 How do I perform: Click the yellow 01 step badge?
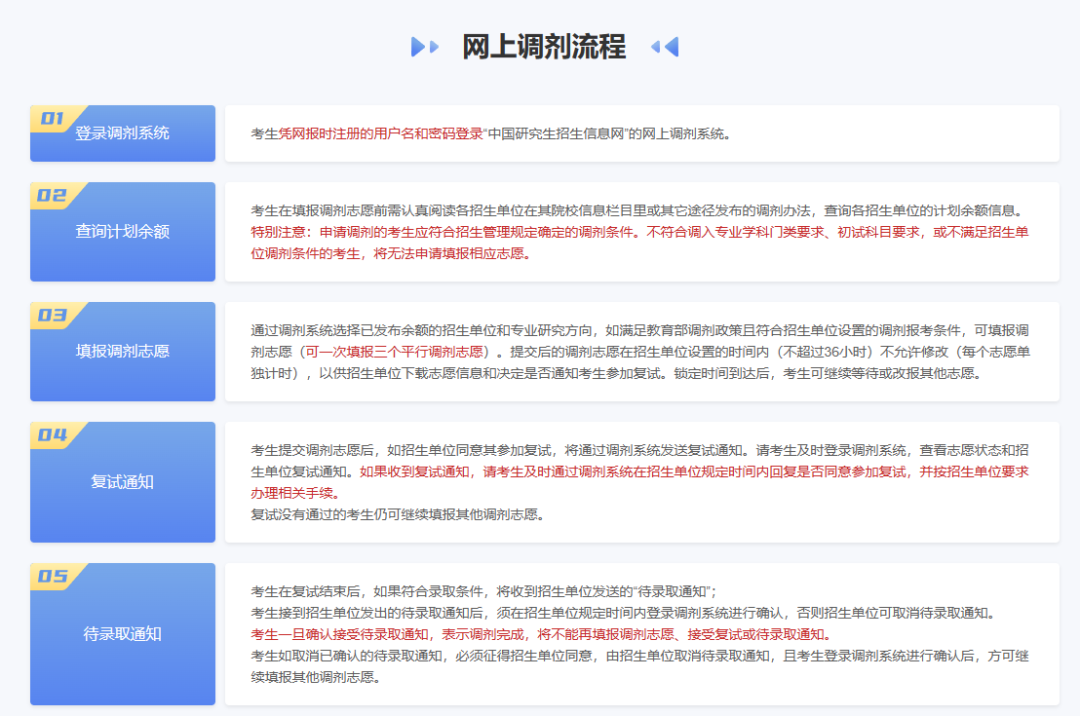click(53, 118)
